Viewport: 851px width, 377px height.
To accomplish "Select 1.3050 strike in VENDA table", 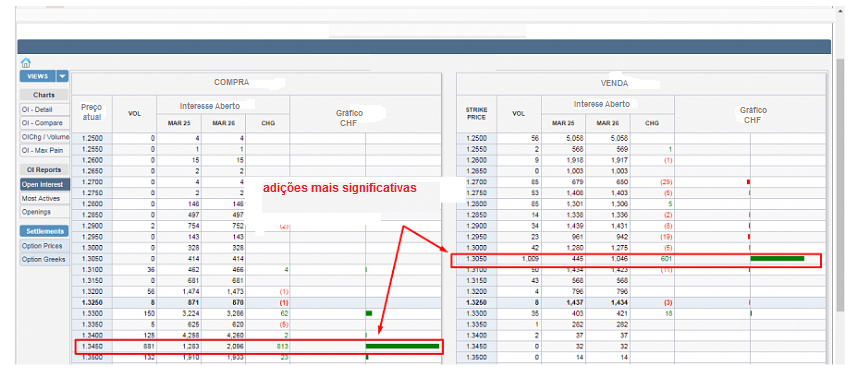I will tap(477, 259).
